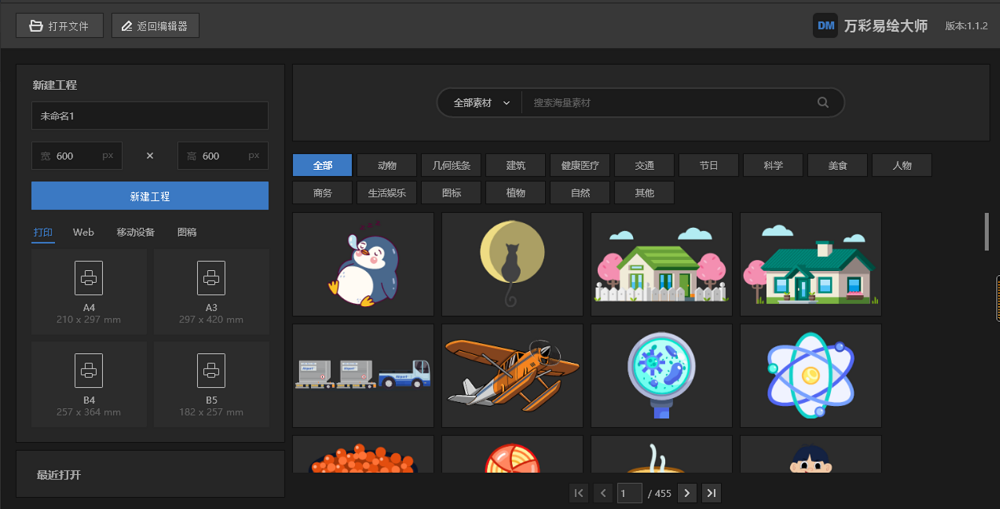Image resolution: width=1000 pixels, height=509 pixels.
Task: Go to first page of materials
Action: click(579, 493)
